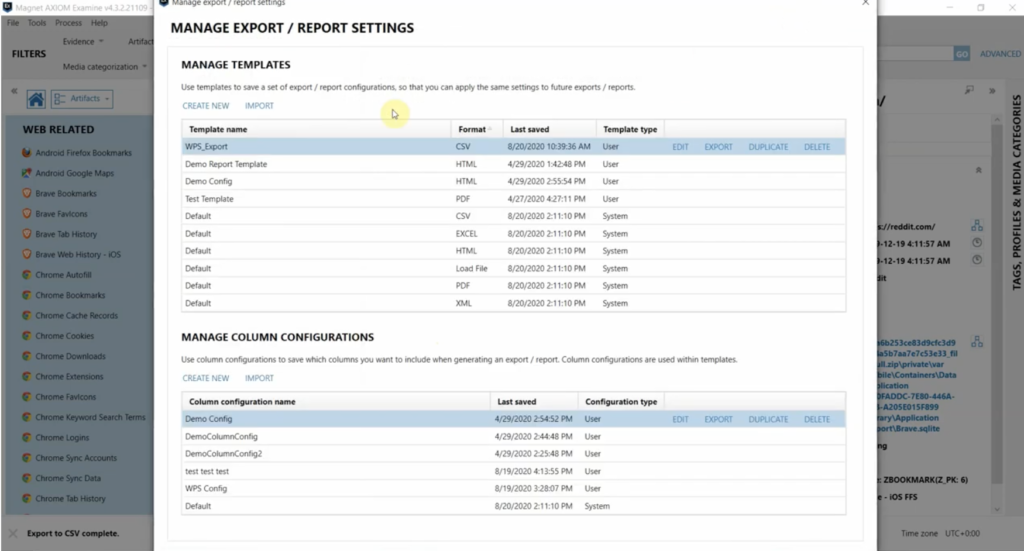This screenshot has width=1024, height=551.
Task: Click DELETE for the WPS_Export template
Action: (x=817, y=147)
